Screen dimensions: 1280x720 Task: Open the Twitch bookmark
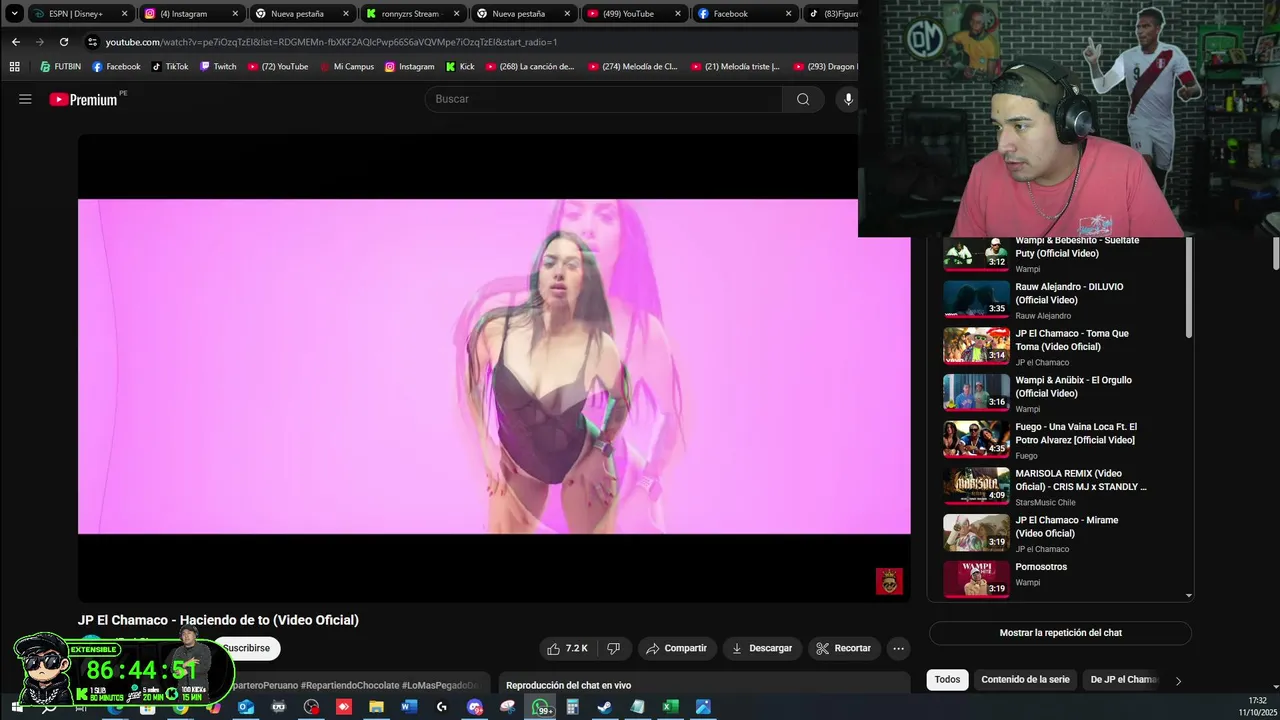218,67
